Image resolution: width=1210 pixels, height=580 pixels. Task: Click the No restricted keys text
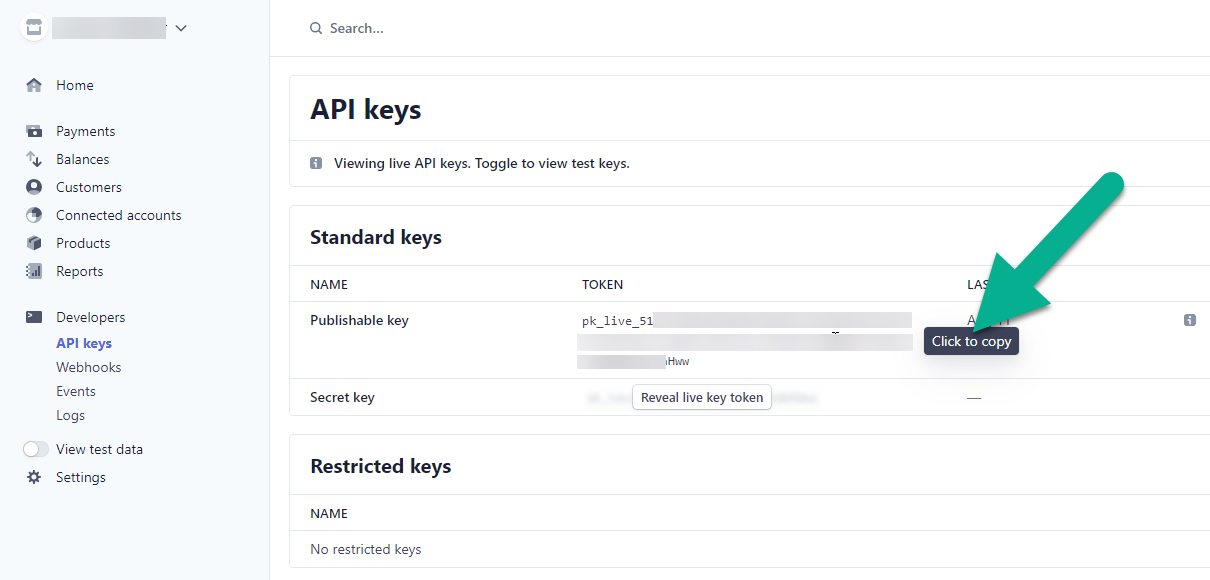pyautogui.click(x=366, y=549)
